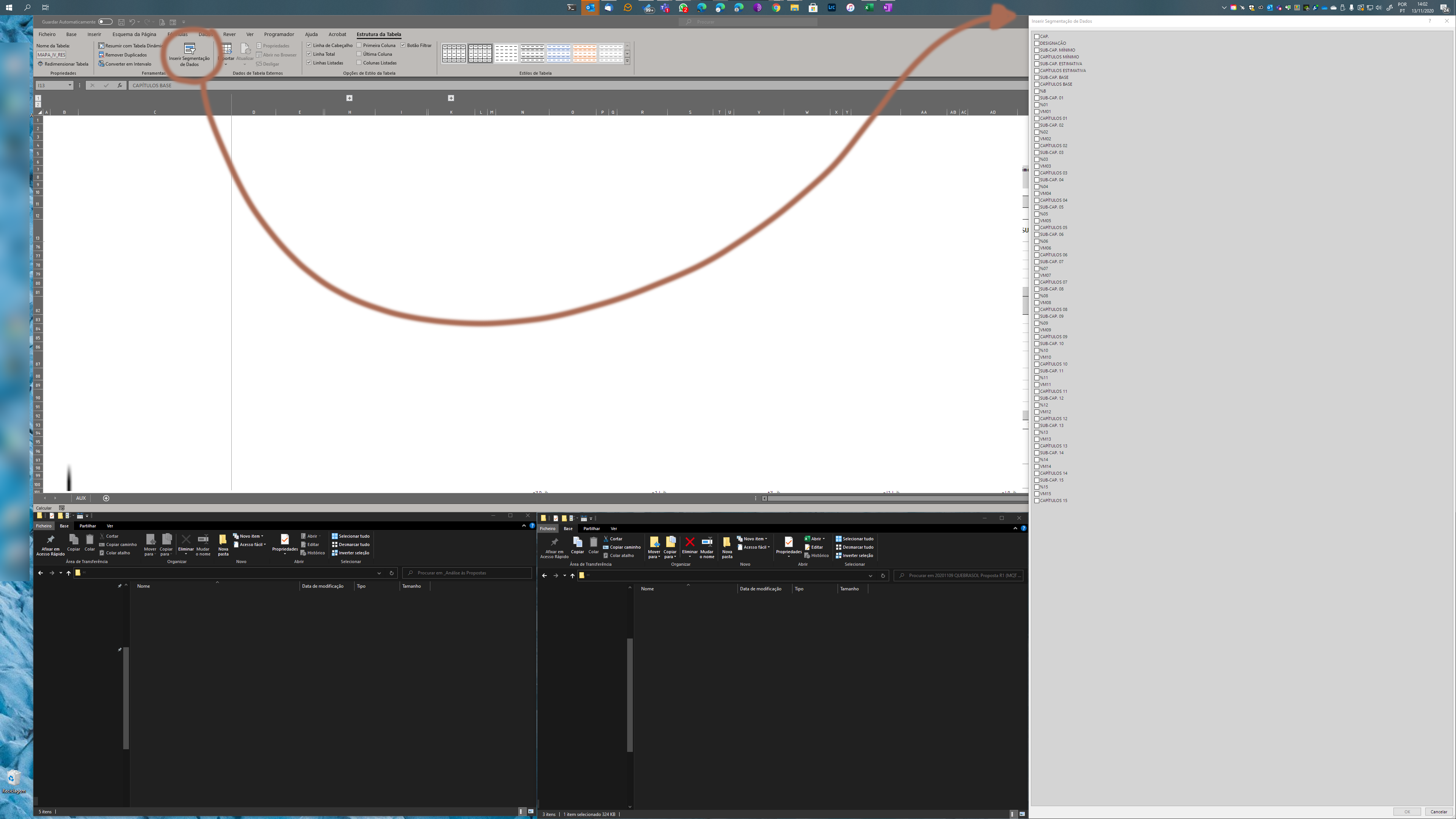Open Google Chrome from taskbar

[776, 8]
